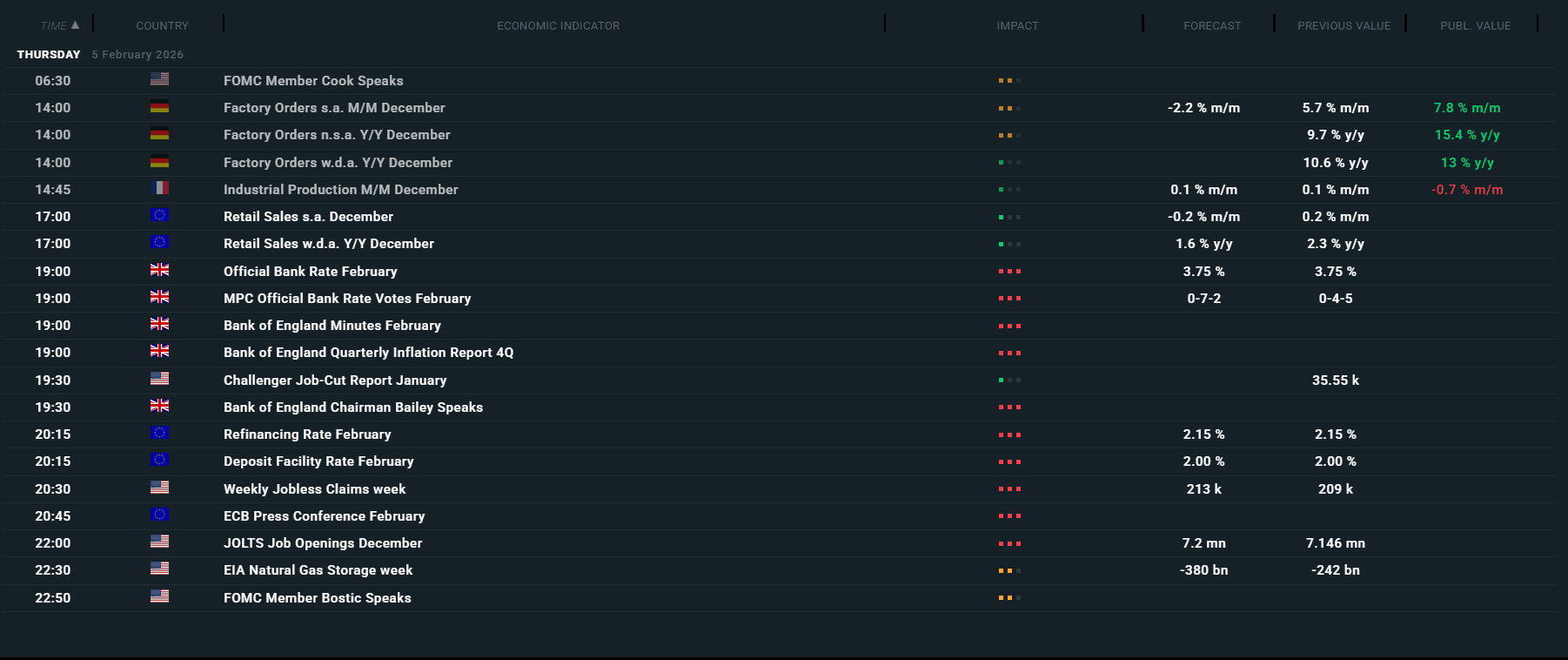
Task: Click the EU flag beside ECB Press Conference
Action: 159,515
